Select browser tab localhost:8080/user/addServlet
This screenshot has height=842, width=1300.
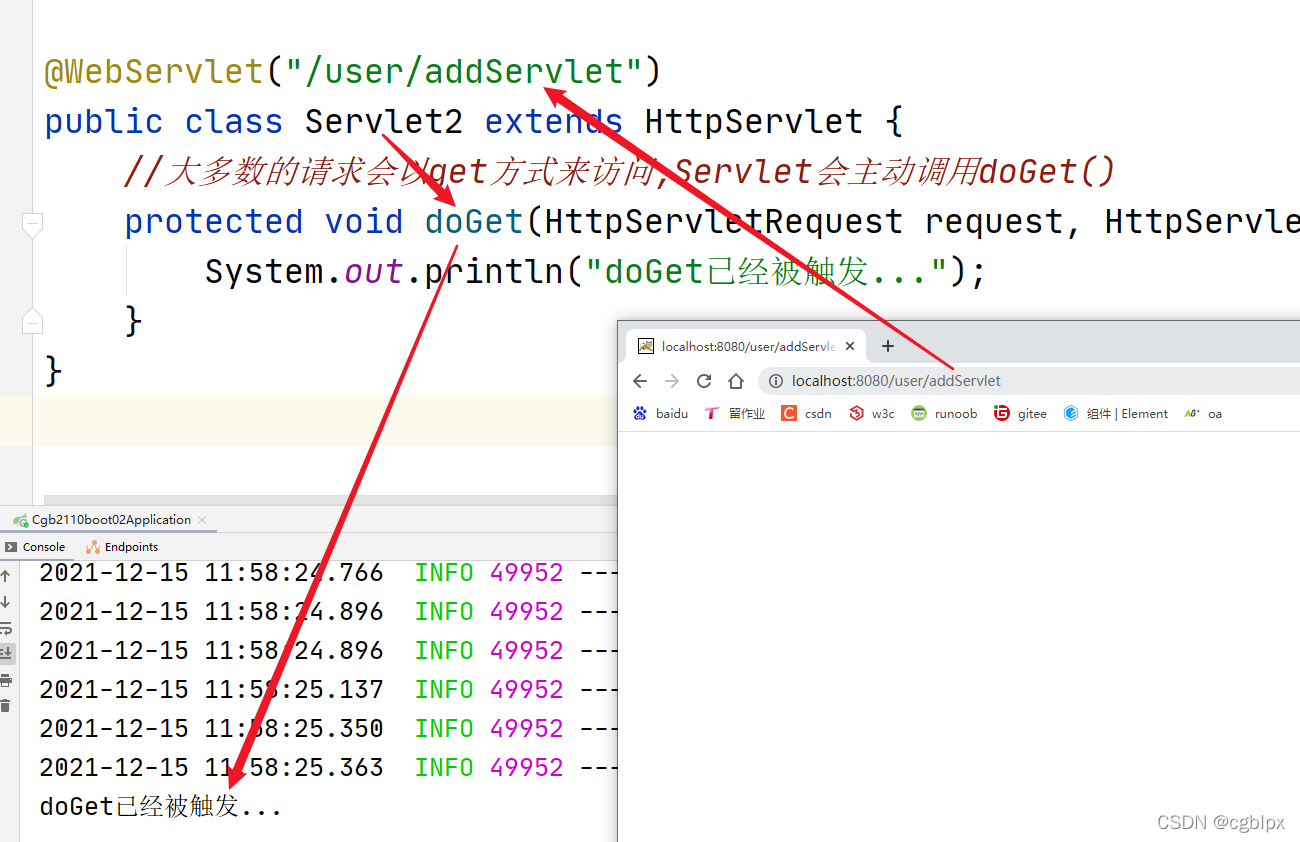tap(745, 347)
